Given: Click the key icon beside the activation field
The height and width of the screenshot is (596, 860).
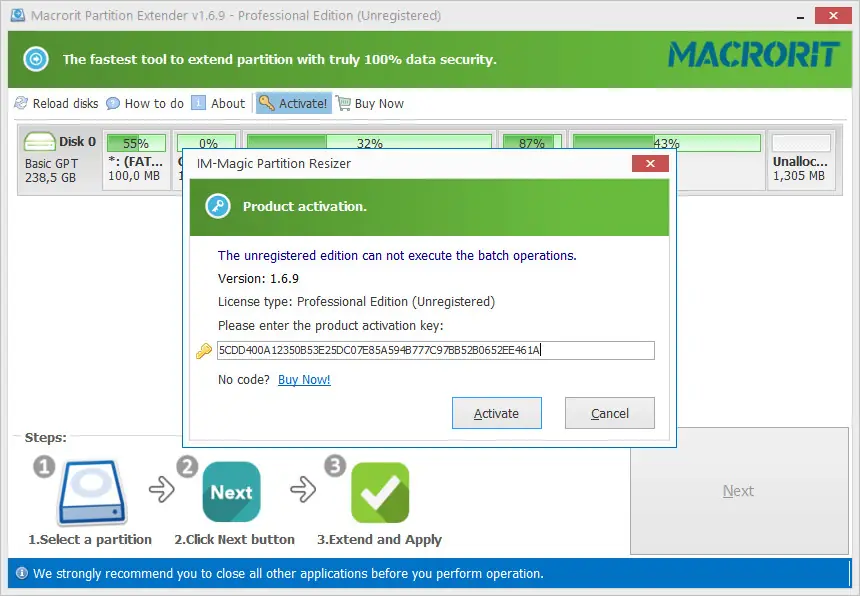Looking at the screenshot, I should pyautogui.click(x=203, y=350).
